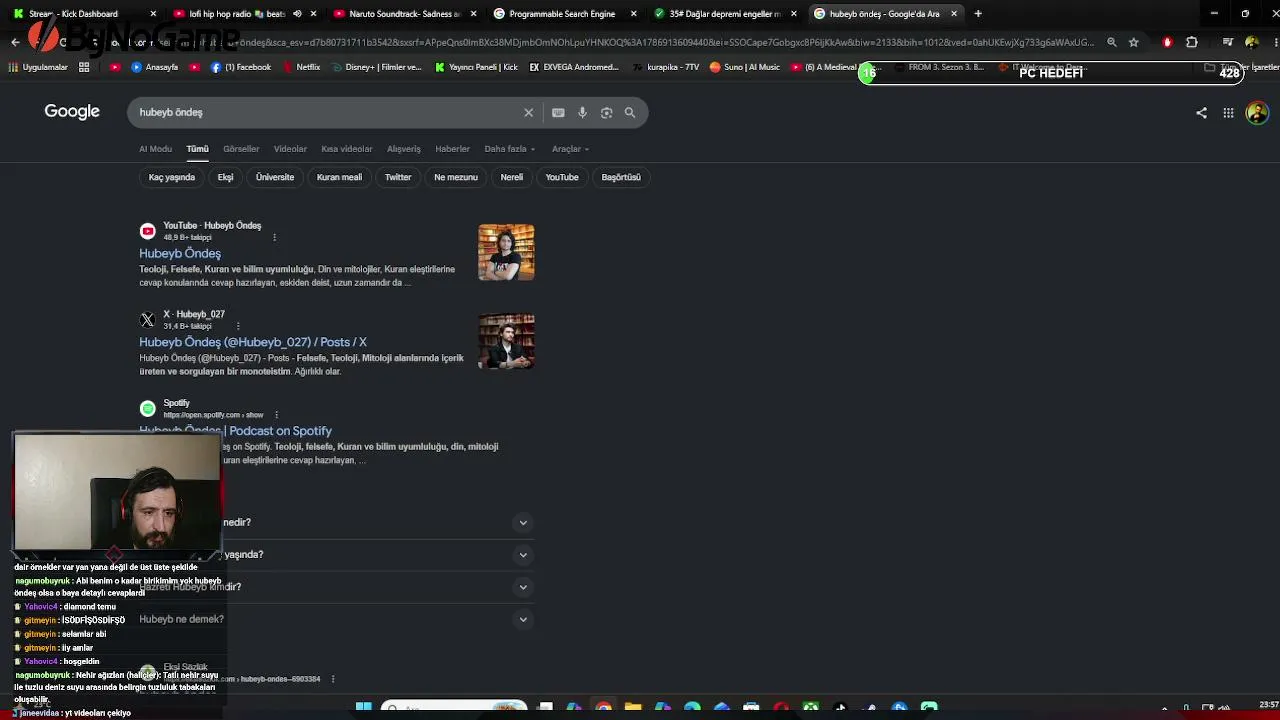Open File Explorer from the taskbar
This screenshot has height=720, width=1280.
click(633, 709)
